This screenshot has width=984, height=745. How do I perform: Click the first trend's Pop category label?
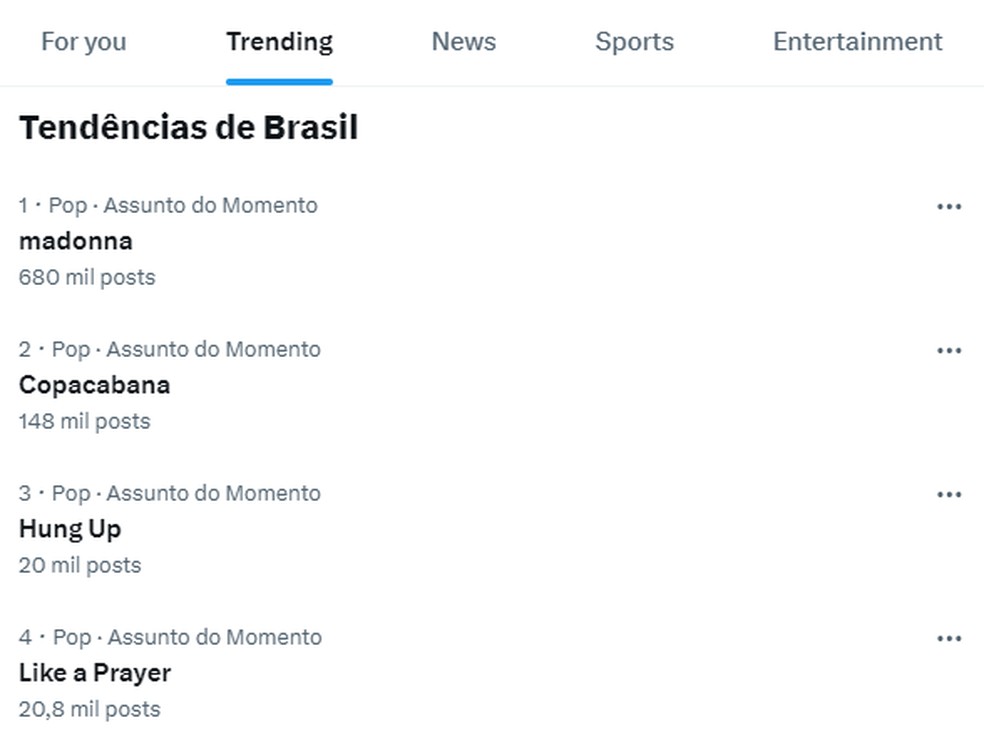click(x=68, y=205)
